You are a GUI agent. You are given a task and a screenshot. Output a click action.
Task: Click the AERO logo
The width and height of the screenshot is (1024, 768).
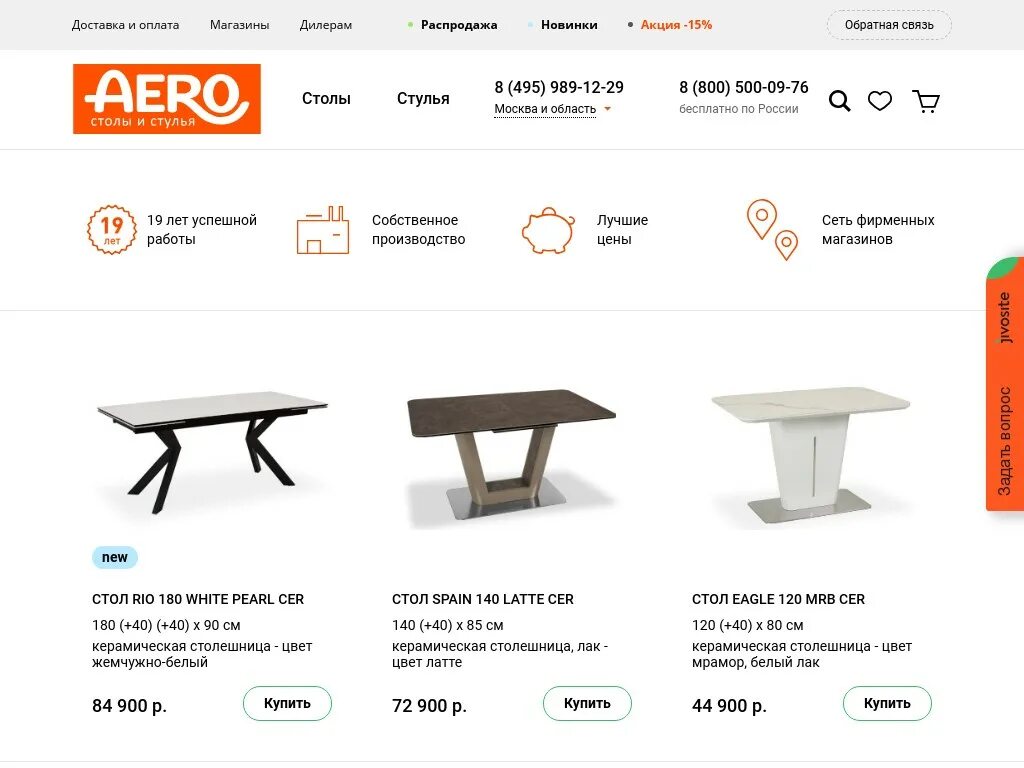click(167, 99)
